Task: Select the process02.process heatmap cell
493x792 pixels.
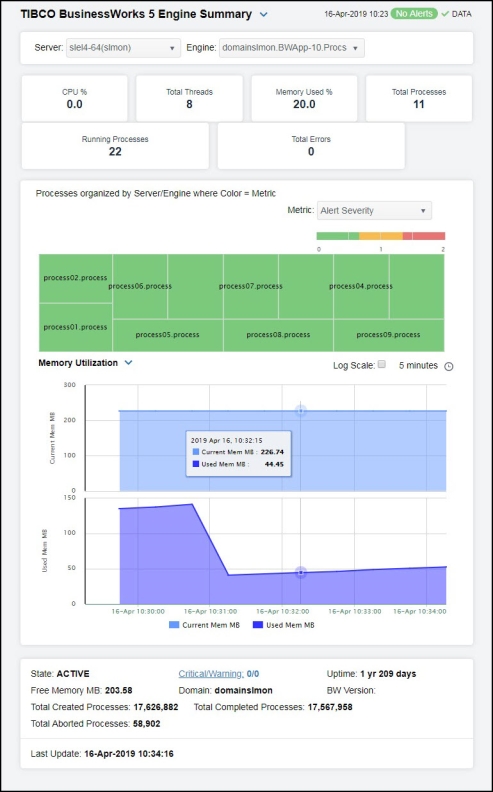Action: (x=76, y=278)
